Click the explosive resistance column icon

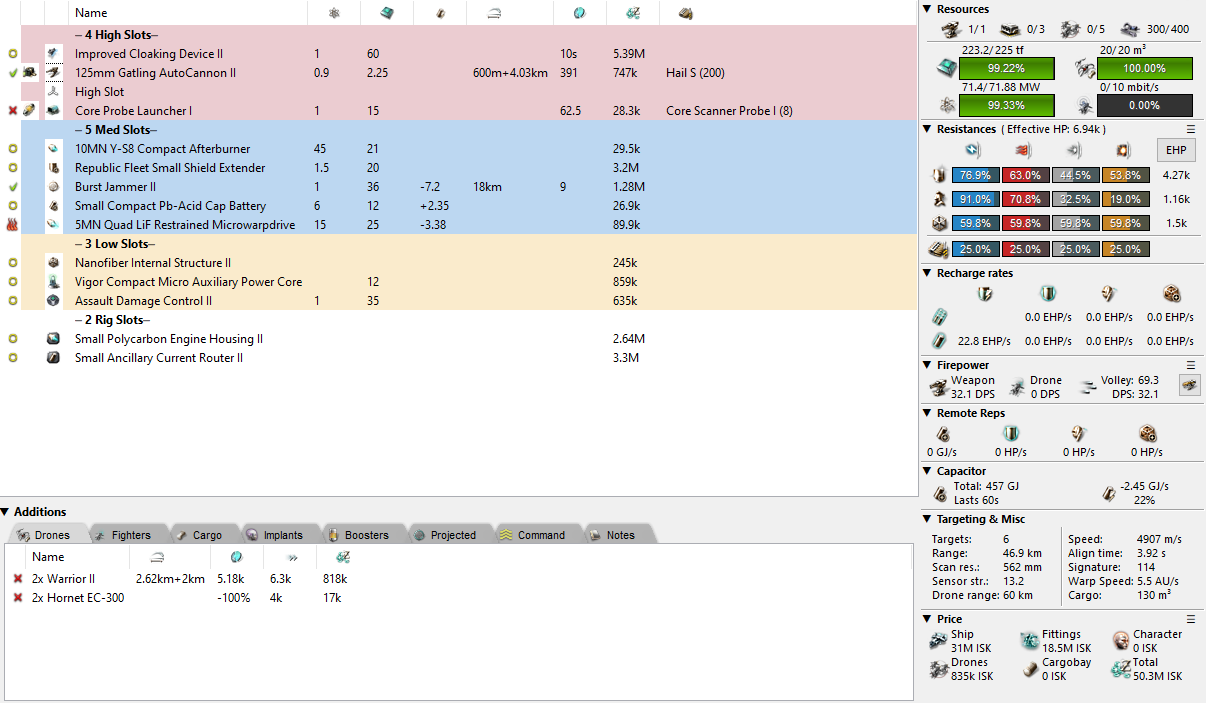(1122, 151)
